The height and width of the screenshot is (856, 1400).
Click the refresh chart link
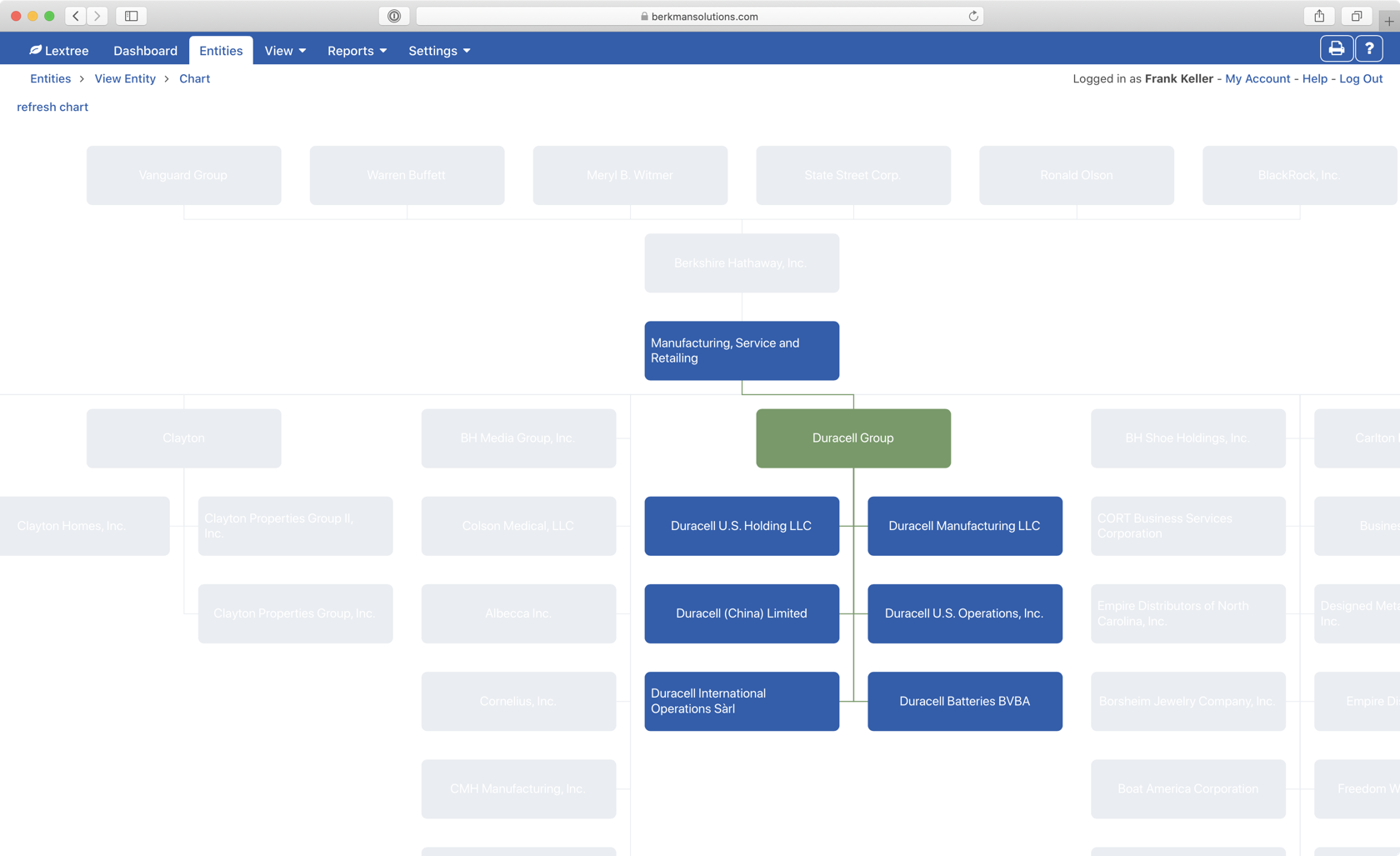pos(52,107)
